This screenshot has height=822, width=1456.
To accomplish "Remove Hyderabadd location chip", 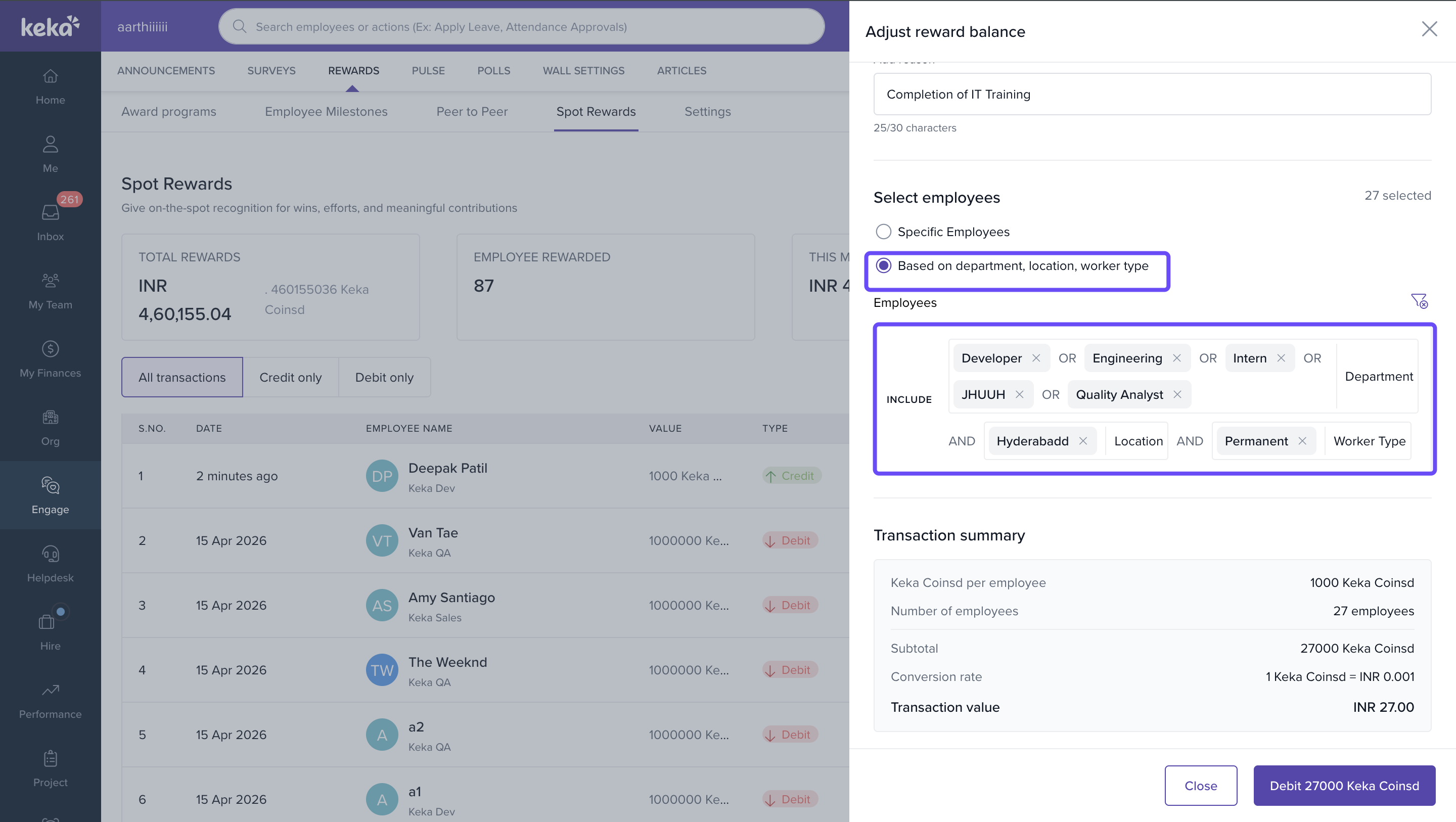I will [1083, 440].
